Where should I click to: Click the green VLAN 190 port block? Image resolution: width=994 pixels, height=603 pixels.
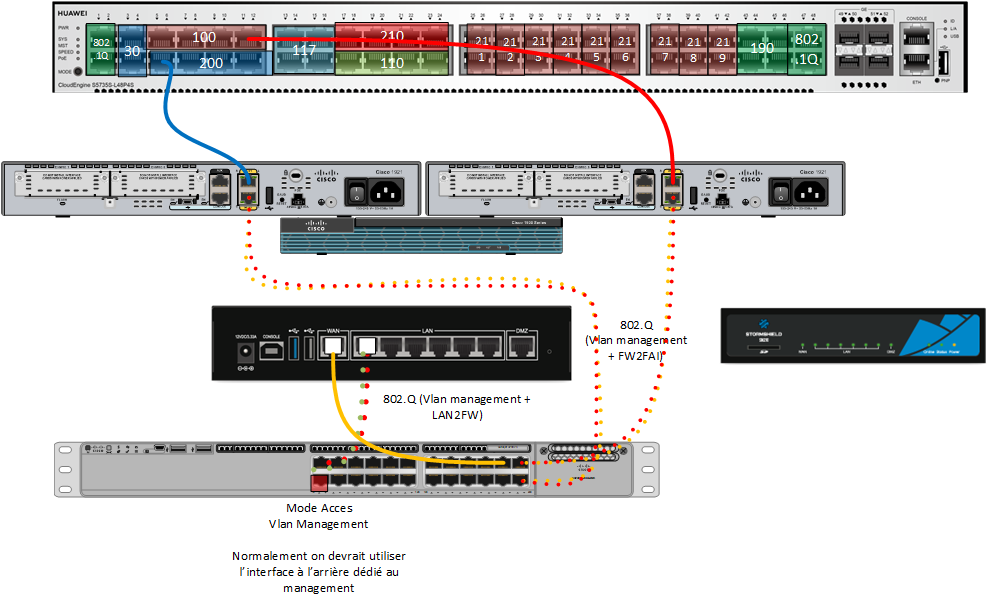(x=761, y=49)
